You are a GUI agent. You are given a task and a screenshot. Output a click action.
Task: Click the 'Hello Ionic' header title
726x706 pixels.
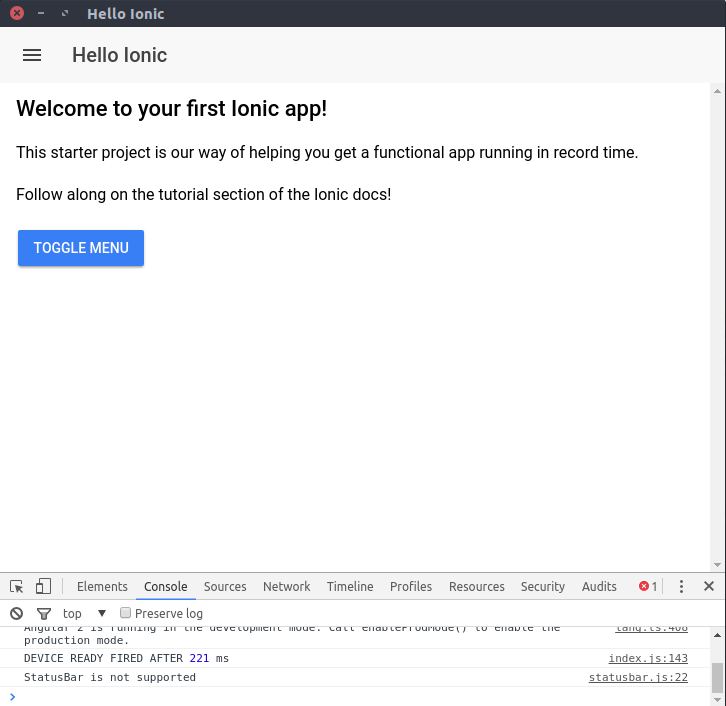pos(119,55)
